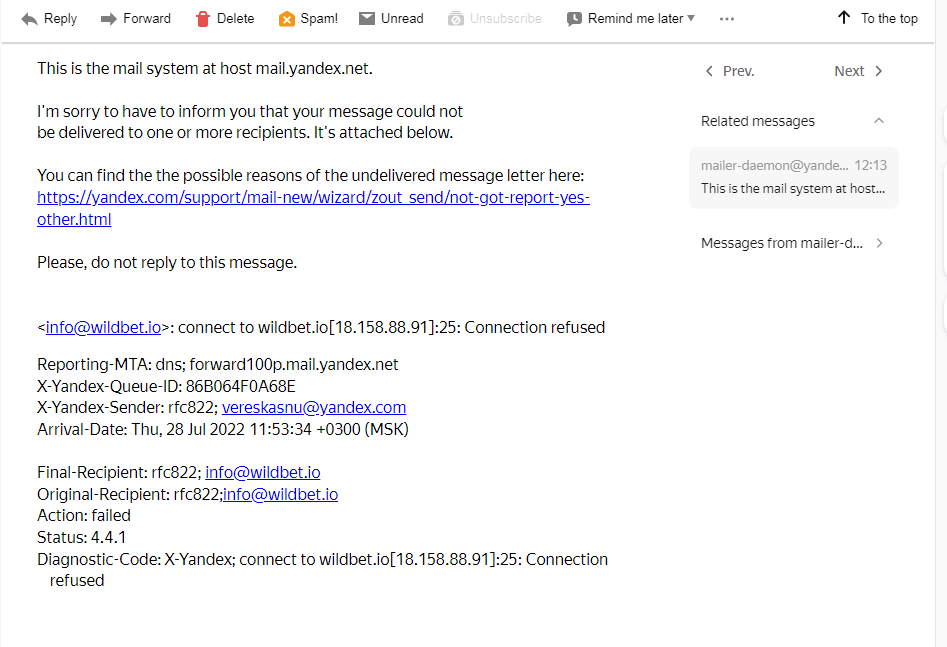Click the red Delete trash icon
The width and height of the screenshot is (947, 647).
[203, 19]
